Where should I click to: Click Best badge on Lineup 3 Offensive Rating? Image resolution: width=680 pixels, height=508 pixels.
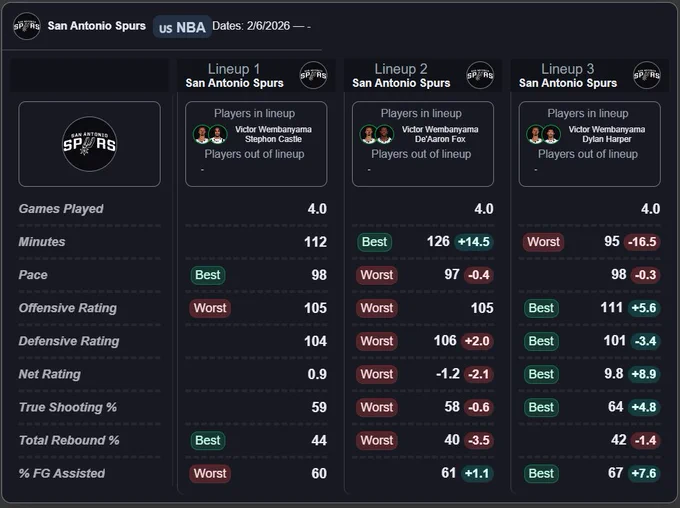[x=541, y=308]
